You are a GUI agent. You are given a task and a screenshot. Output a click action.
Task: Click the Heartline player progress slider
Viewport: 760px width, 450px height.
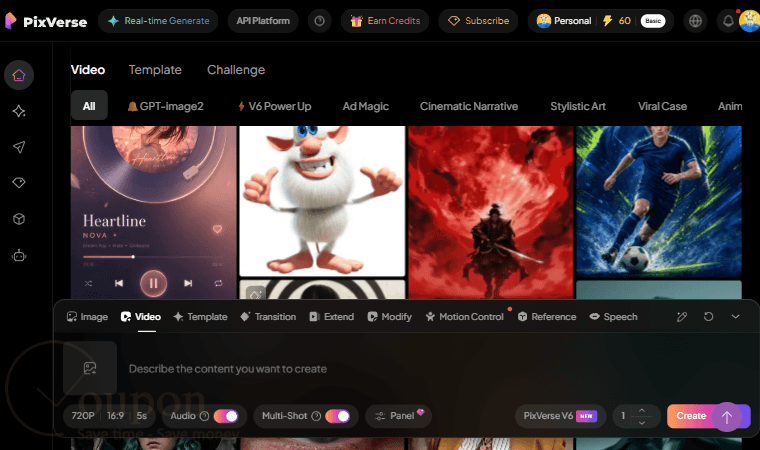pos(153,257)
